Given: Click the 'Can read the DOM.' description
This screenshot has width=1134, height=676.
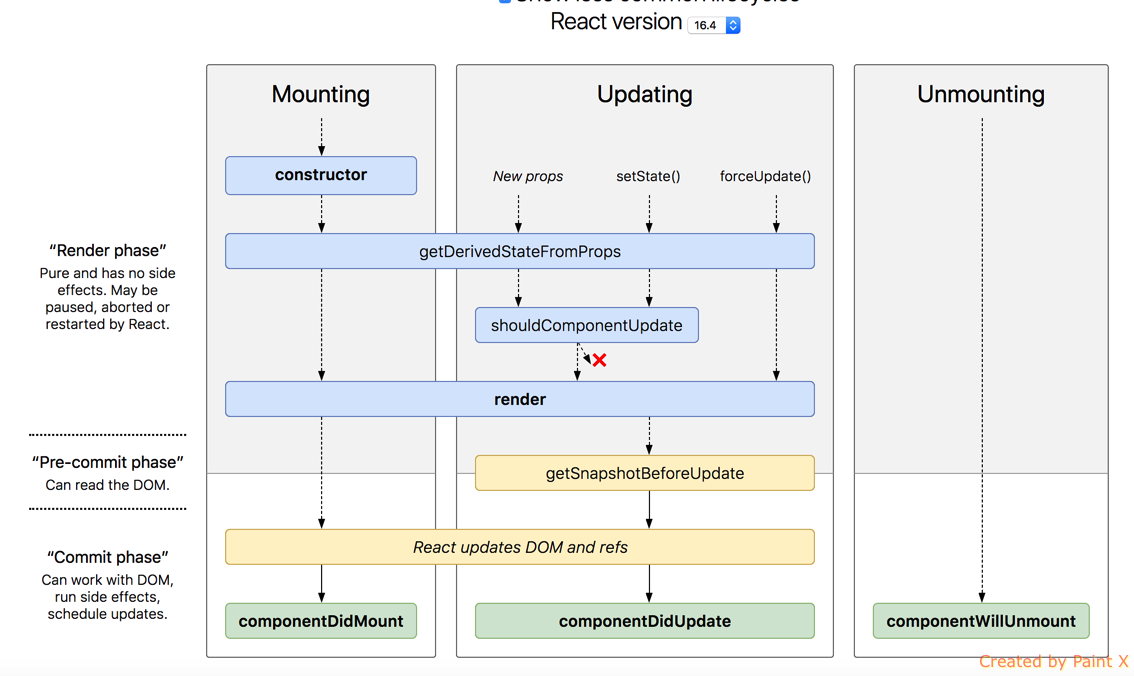Looking at the screenshot, I should (x=108, y=485).
